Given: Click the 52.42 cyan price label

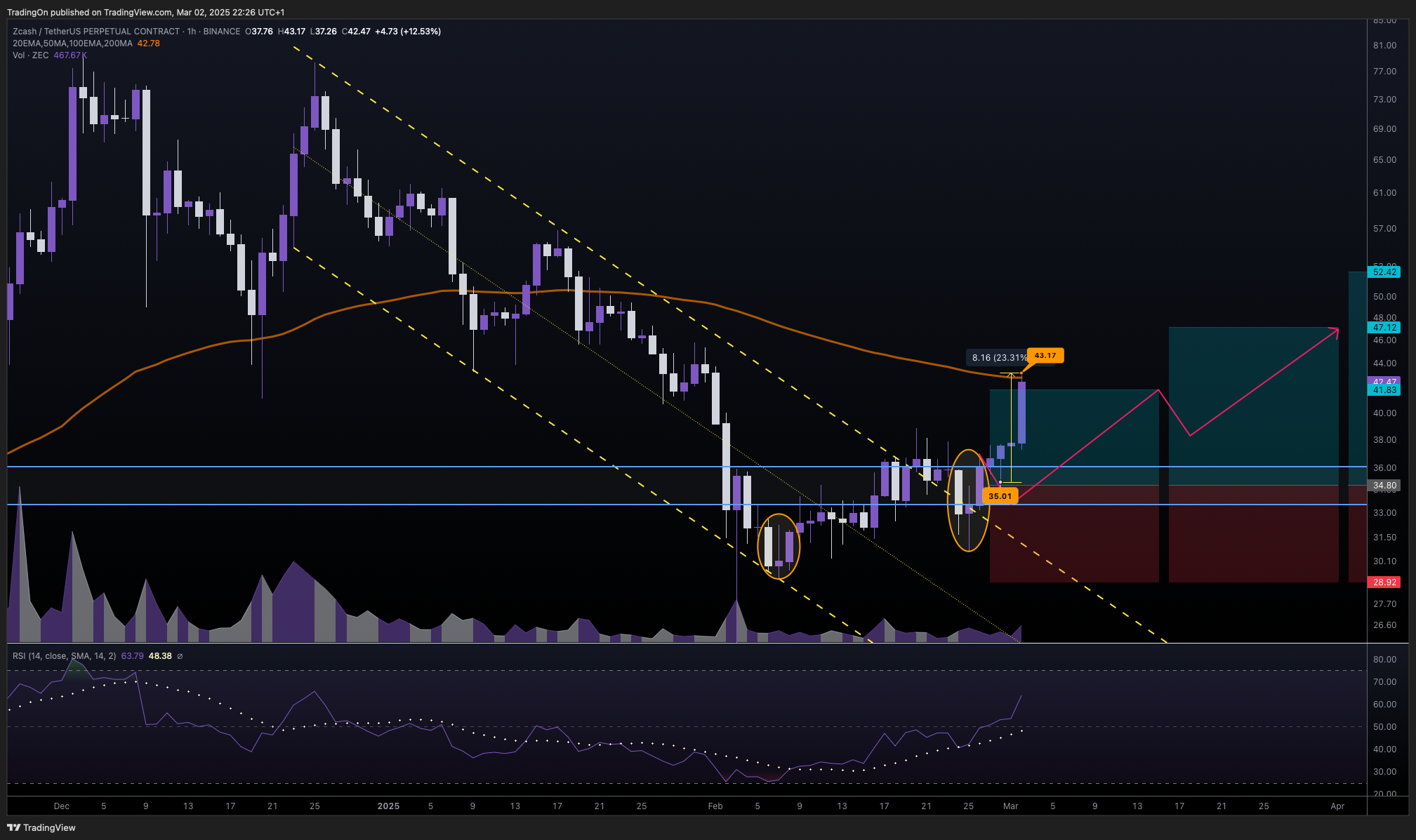Looking at the screenshot, I should tap(1384, 272).
